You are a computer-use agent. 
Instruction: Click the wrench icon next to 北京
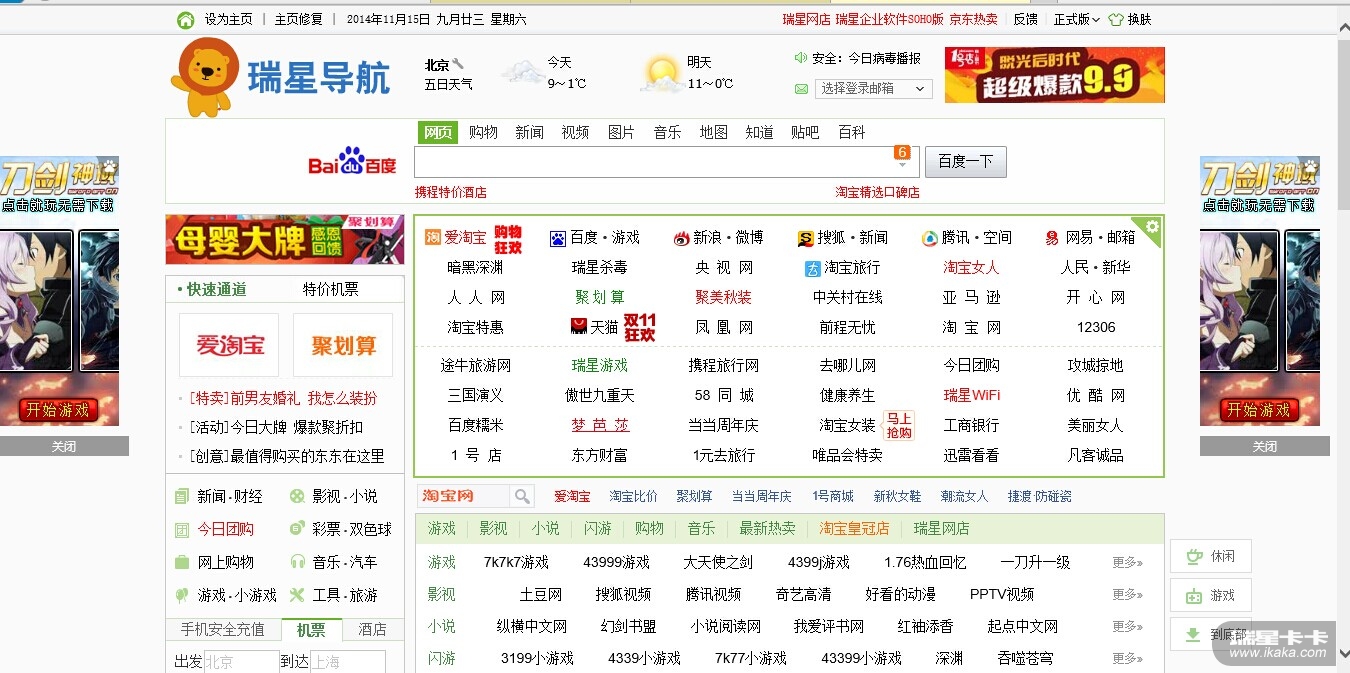458,64
